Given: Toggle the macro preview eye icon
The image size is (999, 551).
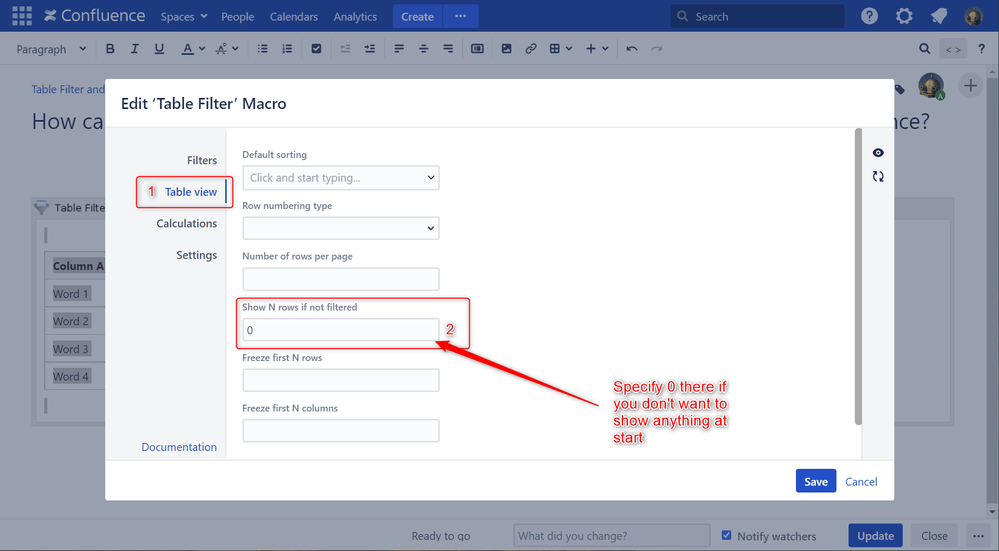Looking at the screenshot, I should point(878,152).
